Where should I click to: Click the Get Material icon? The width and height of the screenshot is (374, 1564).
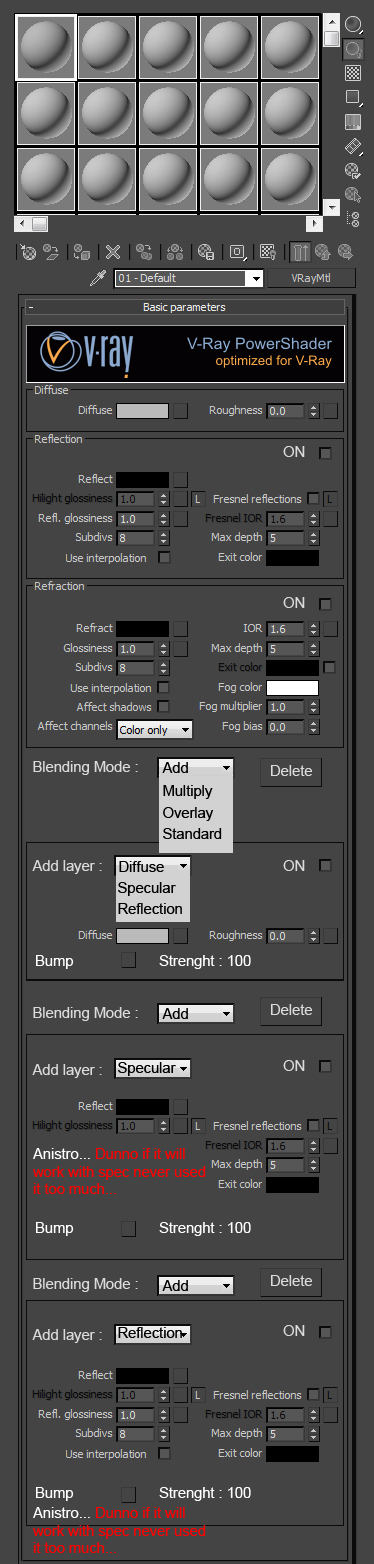click(x=29, y=252)
